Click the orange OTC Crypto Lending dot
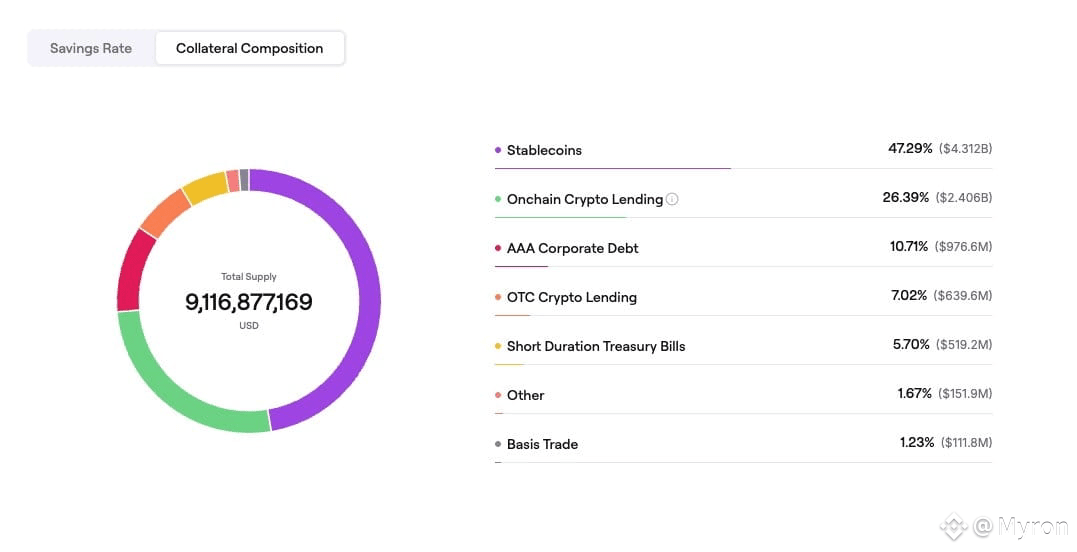This screenshot has width=1077, height=552. [498, 297]
